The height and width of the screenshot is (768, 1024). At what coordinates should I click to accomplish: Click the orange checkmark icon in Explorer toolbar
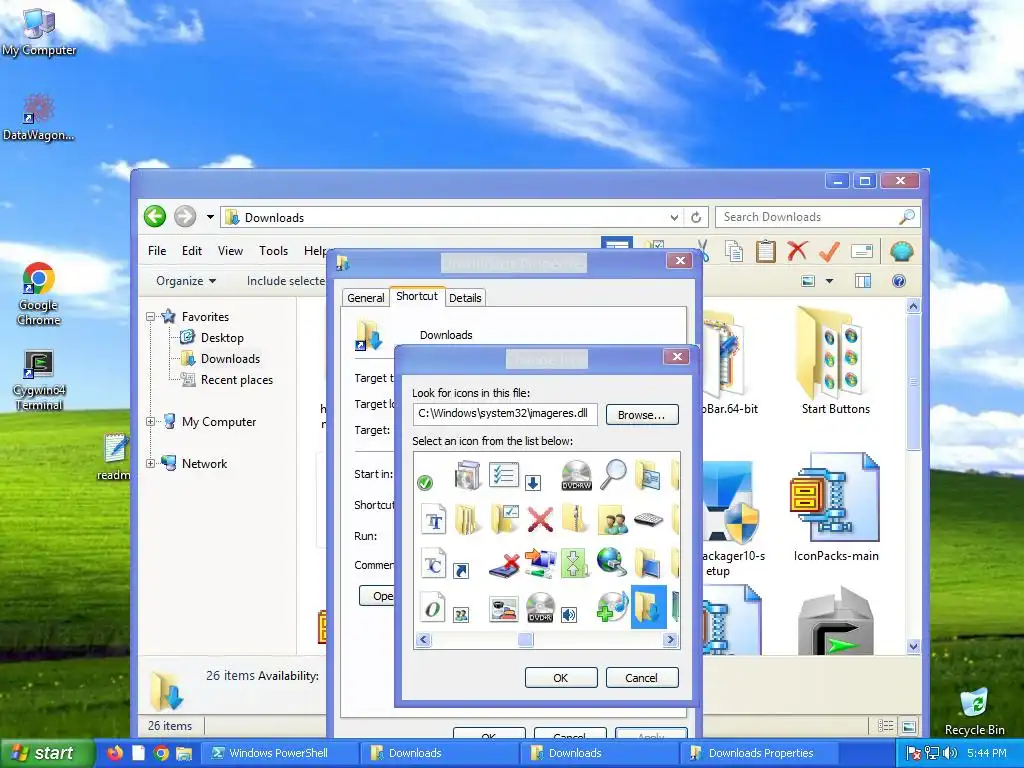[x=829, y=251]
